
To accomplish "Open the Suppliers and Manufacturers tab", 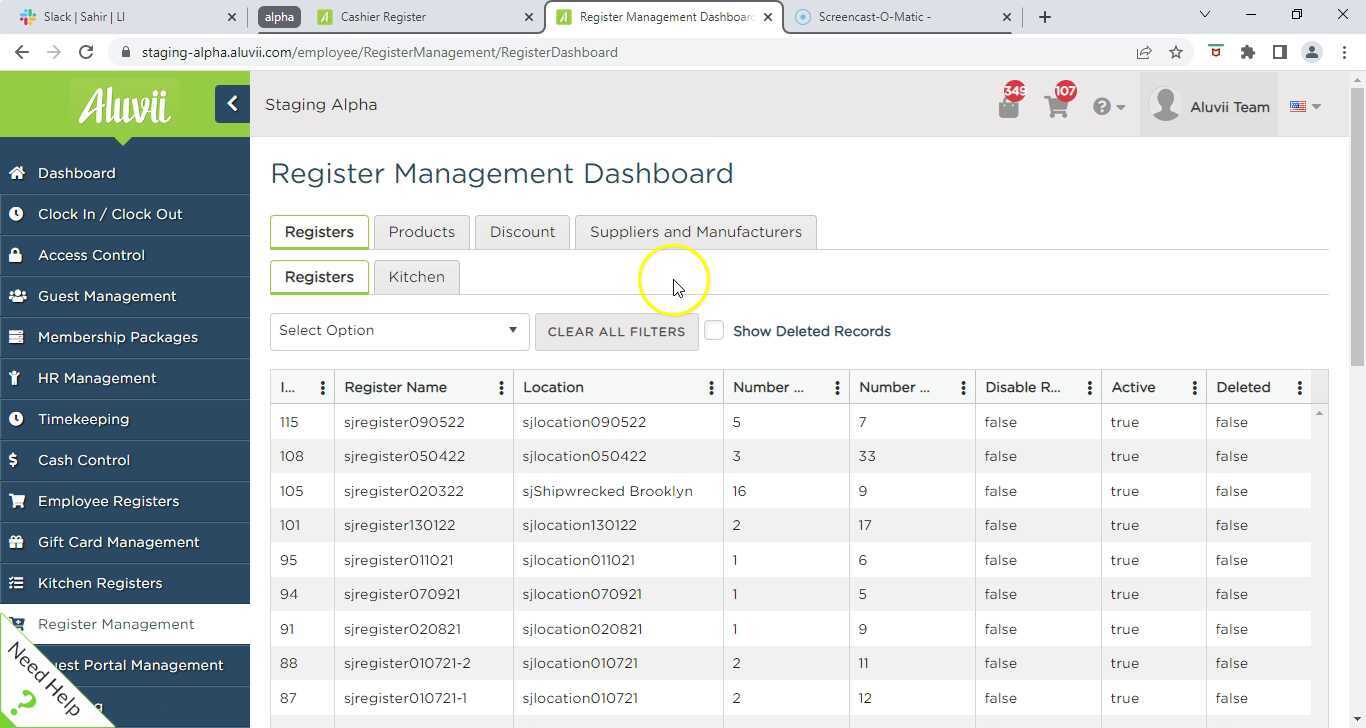I will [x=695, y=232].
